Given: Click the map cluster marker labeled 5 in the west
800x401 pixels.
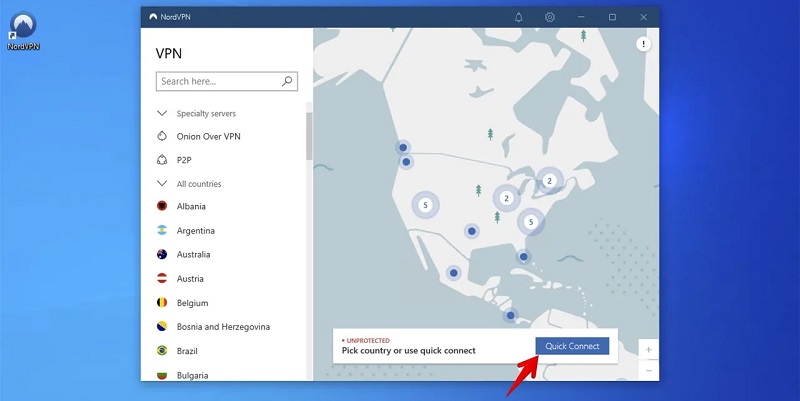Looking at the screenshot, I should pos(426,205).
